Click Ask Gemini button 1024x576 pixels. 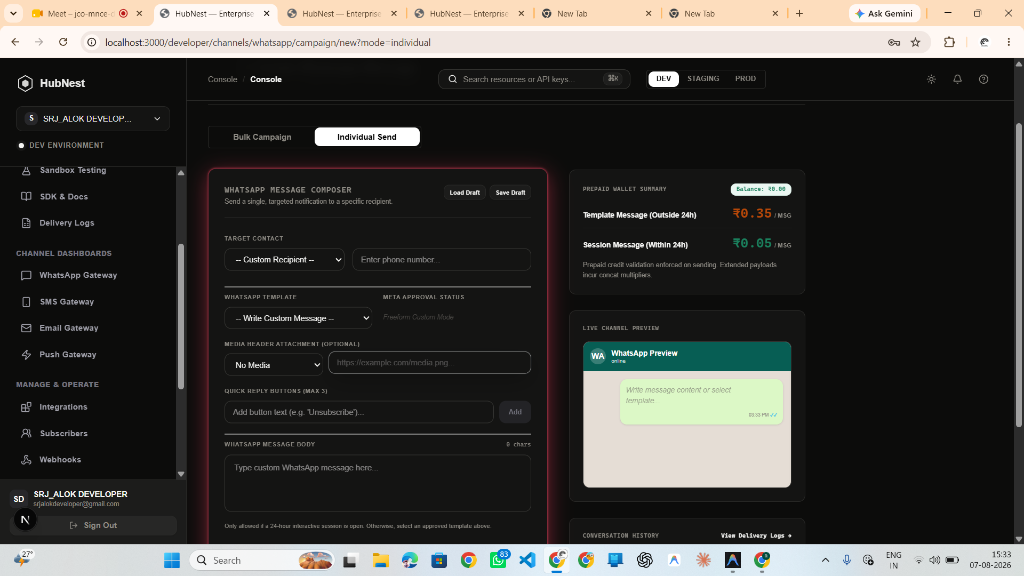coord(885,13)
